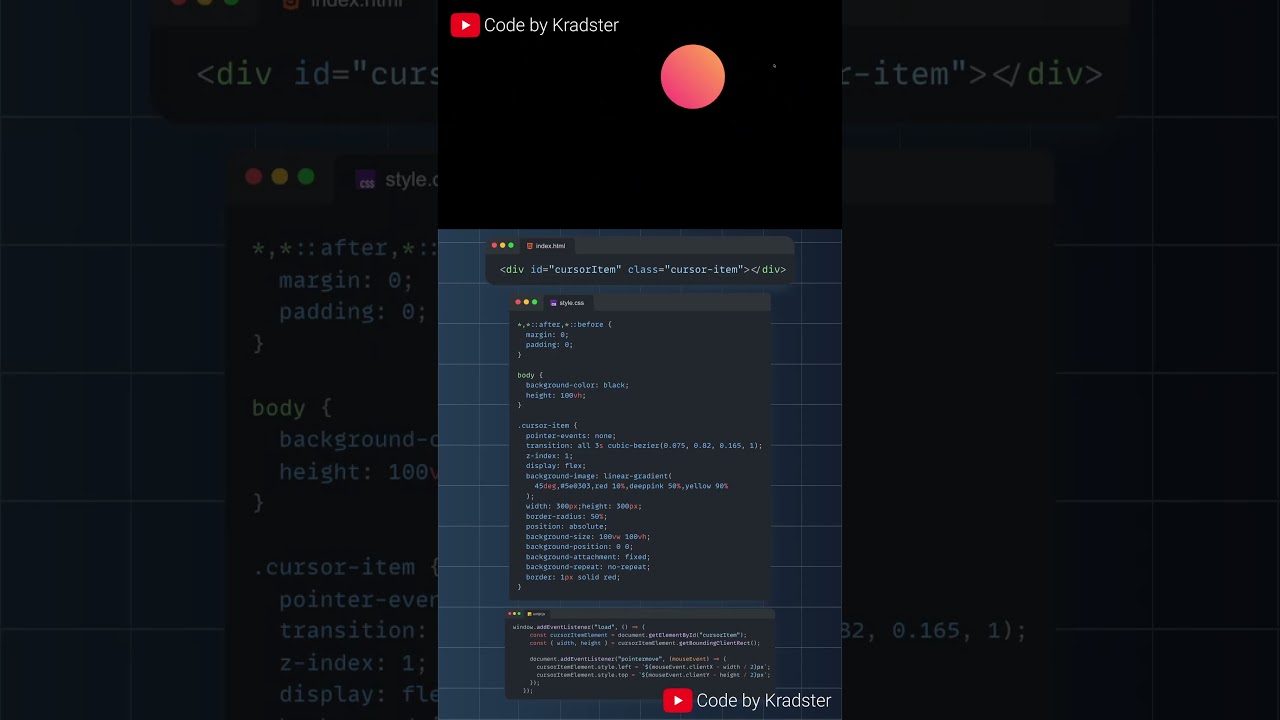Viewport: 1280px width, 720px height.
Task: Click the yellow dot of the style.css window
Action: [x=526, y=302]
